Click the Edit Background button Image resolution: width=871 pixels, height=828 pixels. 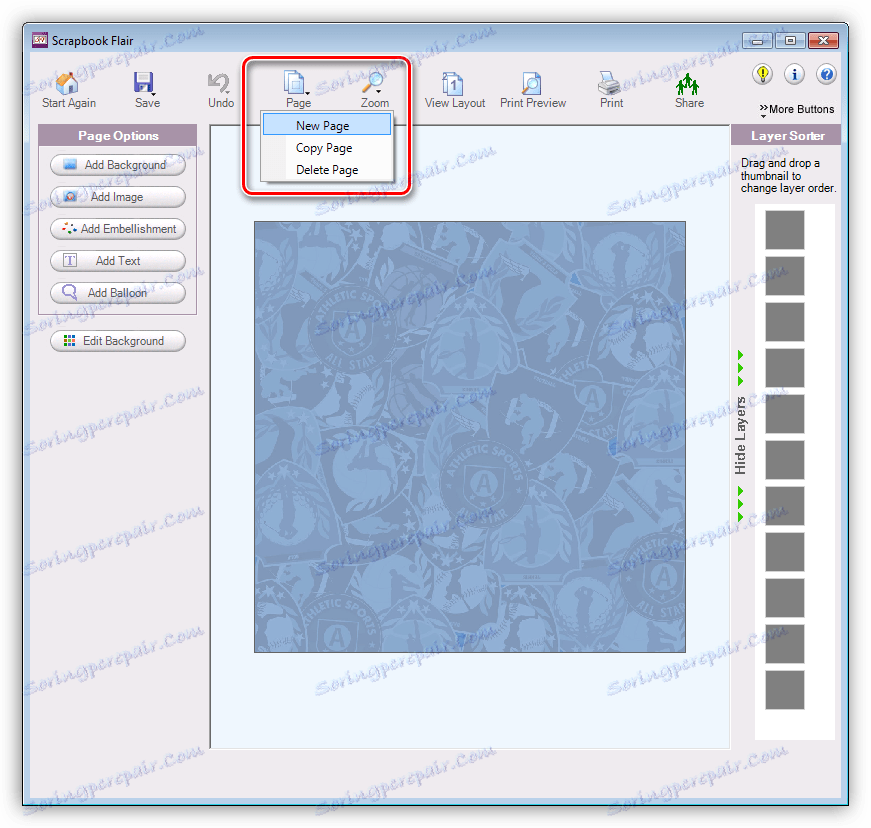tap(118, 341)
